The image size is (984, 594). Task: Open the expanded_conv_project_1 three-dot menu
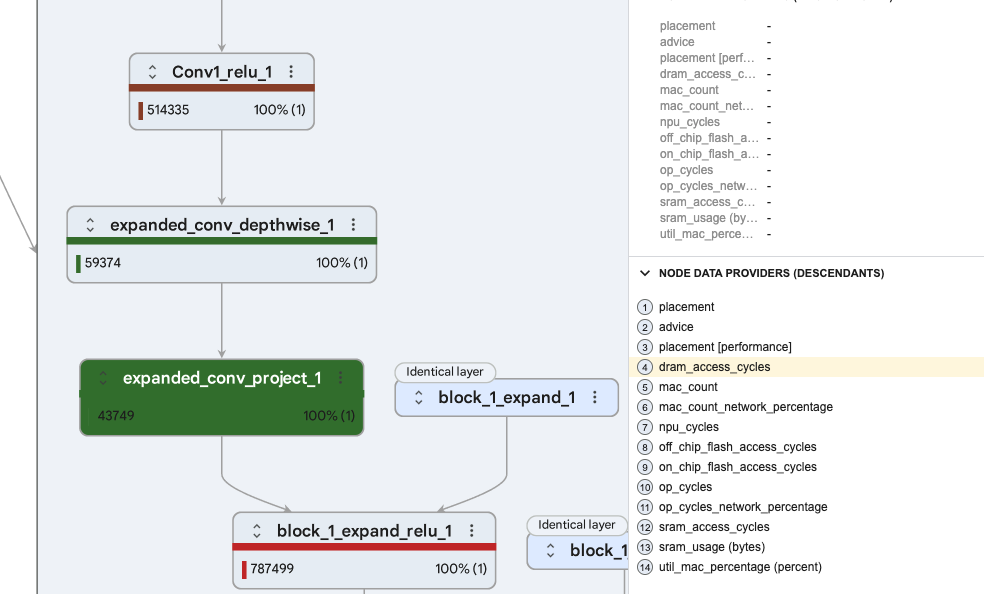point(340,378)
